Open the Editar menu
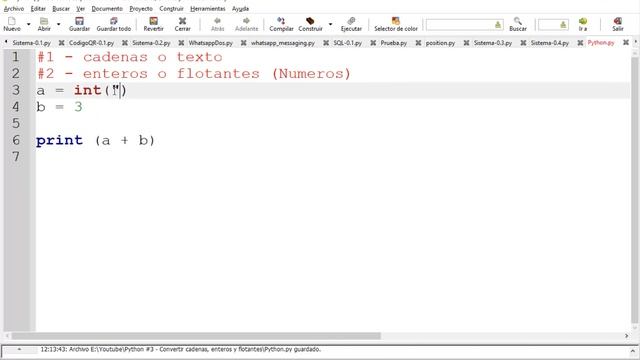 pyautogui.click(x=38, y=9)
